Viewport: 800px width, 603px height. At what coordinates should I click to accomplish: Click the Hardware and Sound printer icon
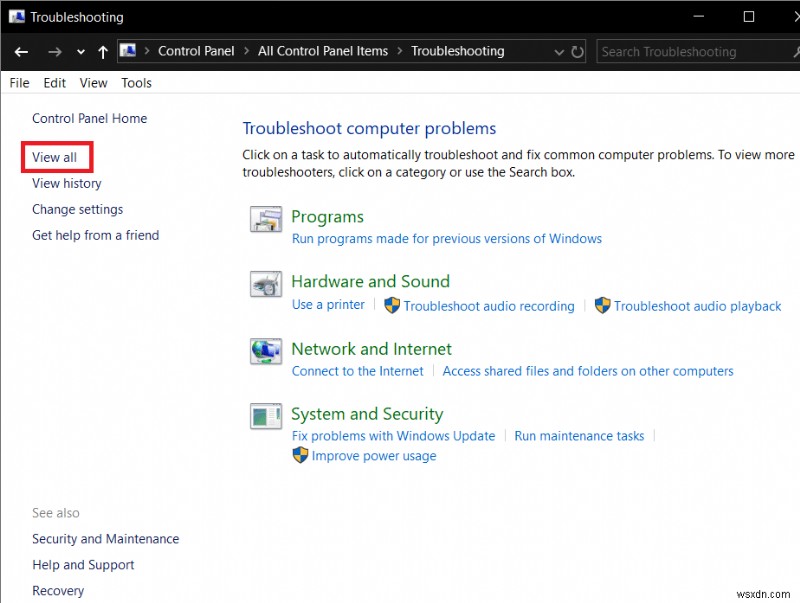pyautogui.click(x=266, y=284)
